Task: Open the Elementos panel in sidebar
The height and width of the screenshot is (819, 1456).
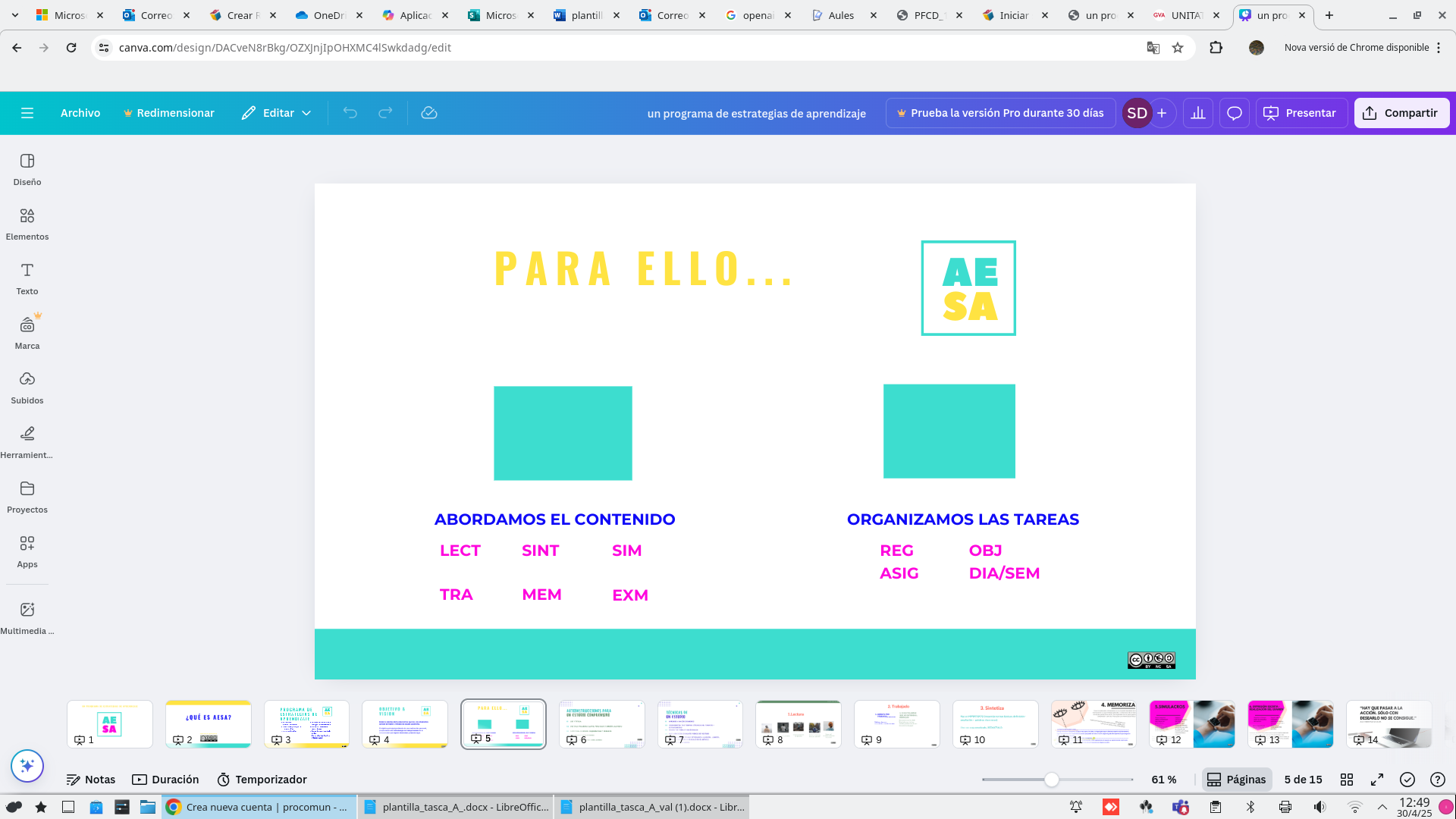Action: pos(27,224)
